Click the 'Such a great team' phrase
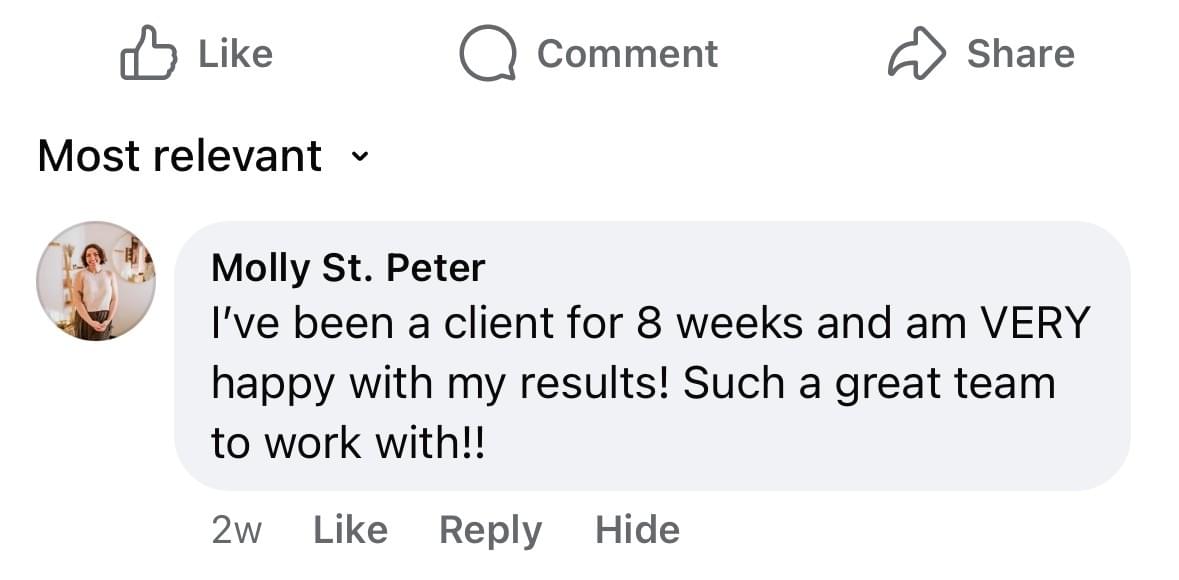1179x580 pixels. coord(868,384)
